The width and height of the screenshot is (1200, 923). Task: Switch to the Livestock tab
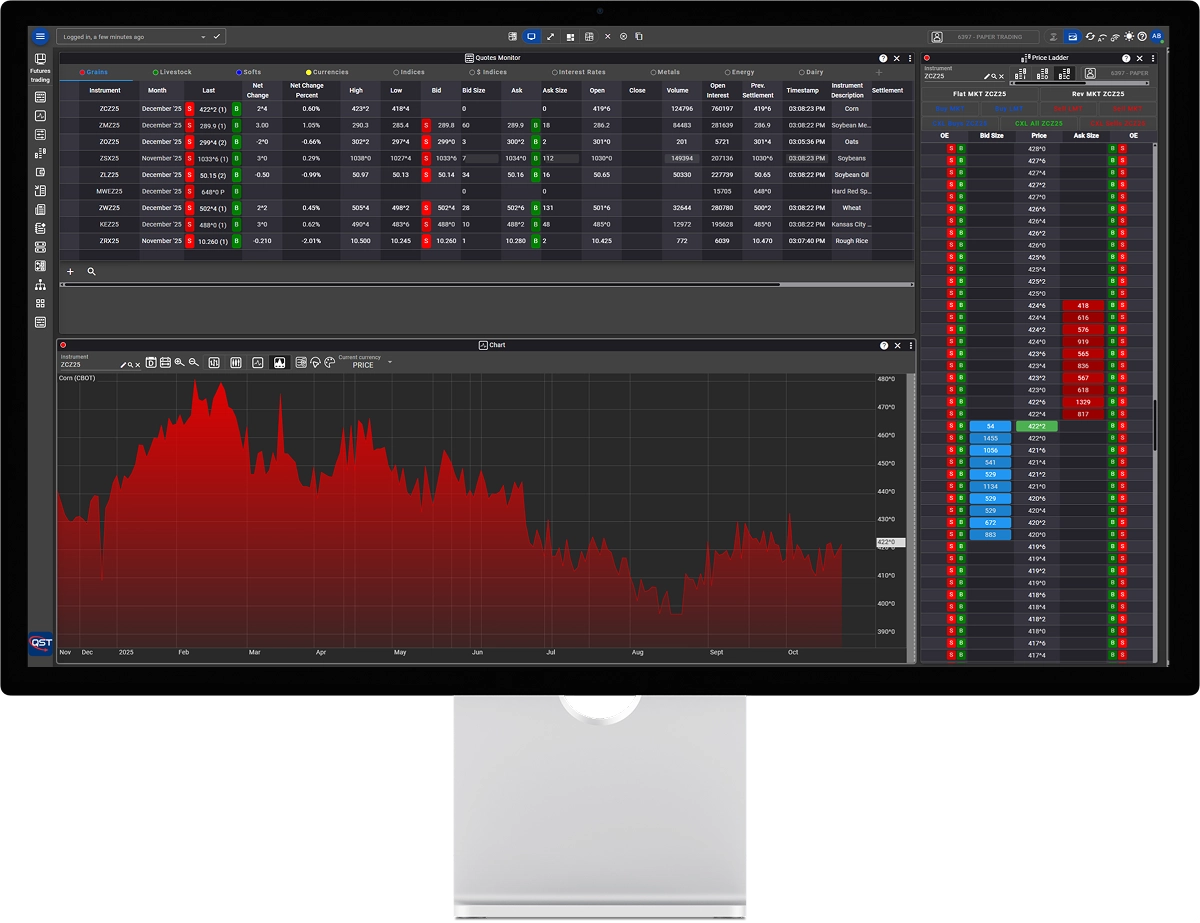point(172,73)
